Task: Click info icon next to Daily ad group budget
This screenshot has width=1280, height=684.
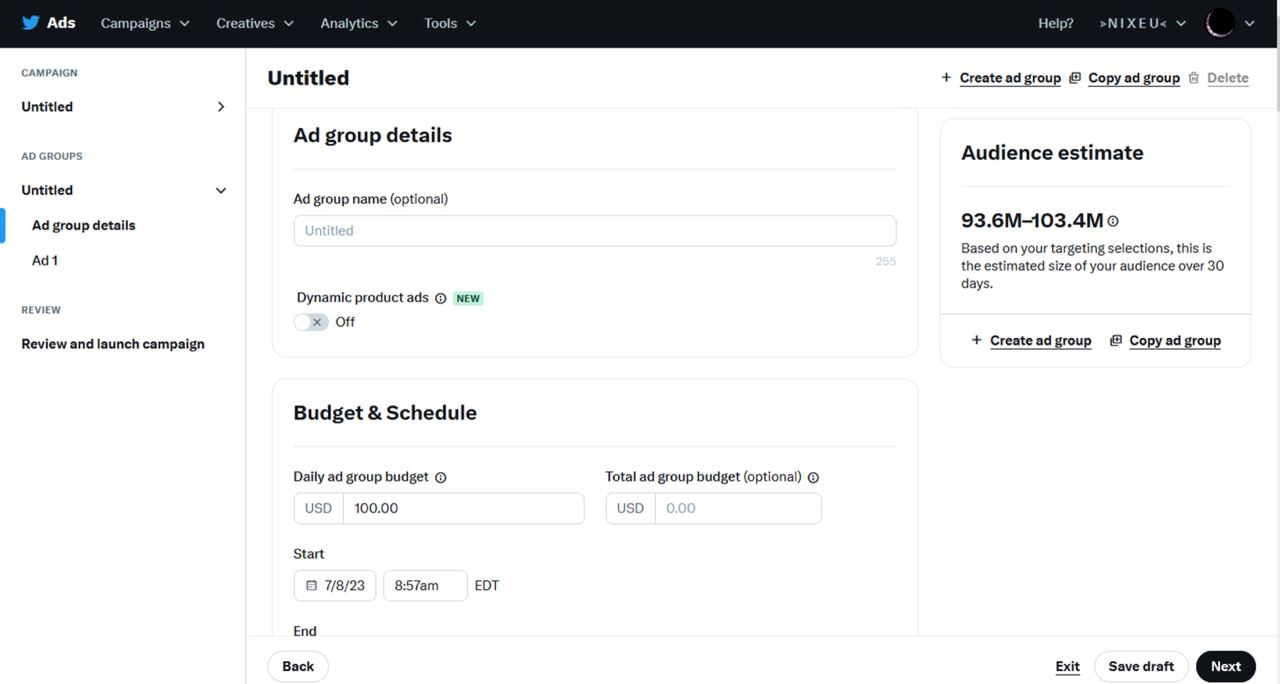Action: pyautogui.click(x=441, y=478)
